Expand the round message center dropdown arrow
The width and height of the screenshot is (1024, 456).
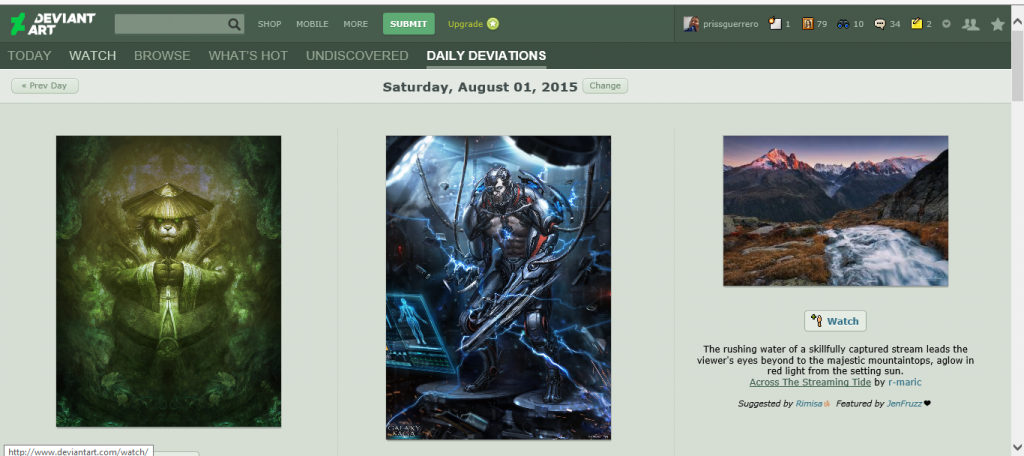pyautogui.click(x=946, y=24)
